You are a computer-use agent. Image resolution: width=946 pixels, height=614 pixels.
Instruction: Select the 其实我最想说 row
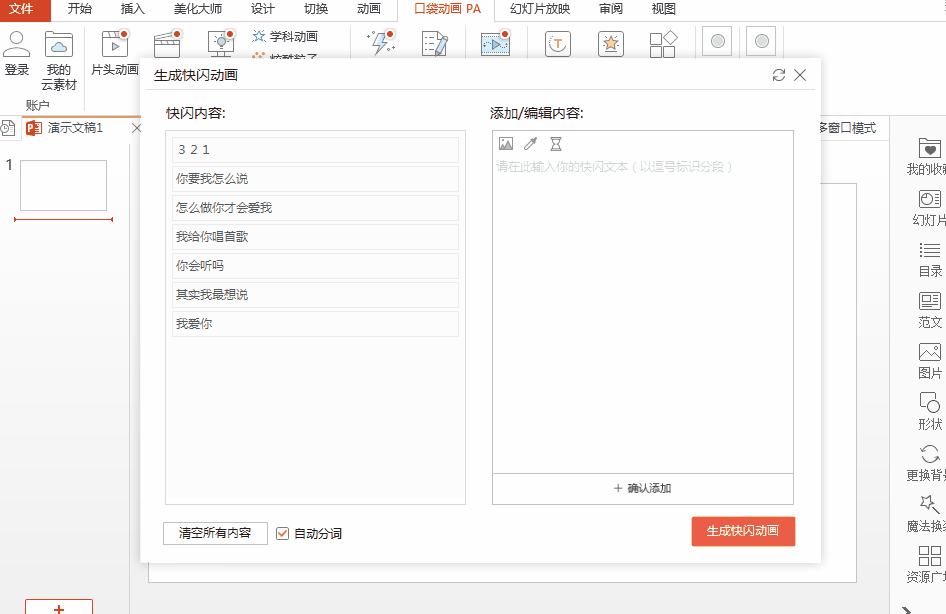point(315,294)
